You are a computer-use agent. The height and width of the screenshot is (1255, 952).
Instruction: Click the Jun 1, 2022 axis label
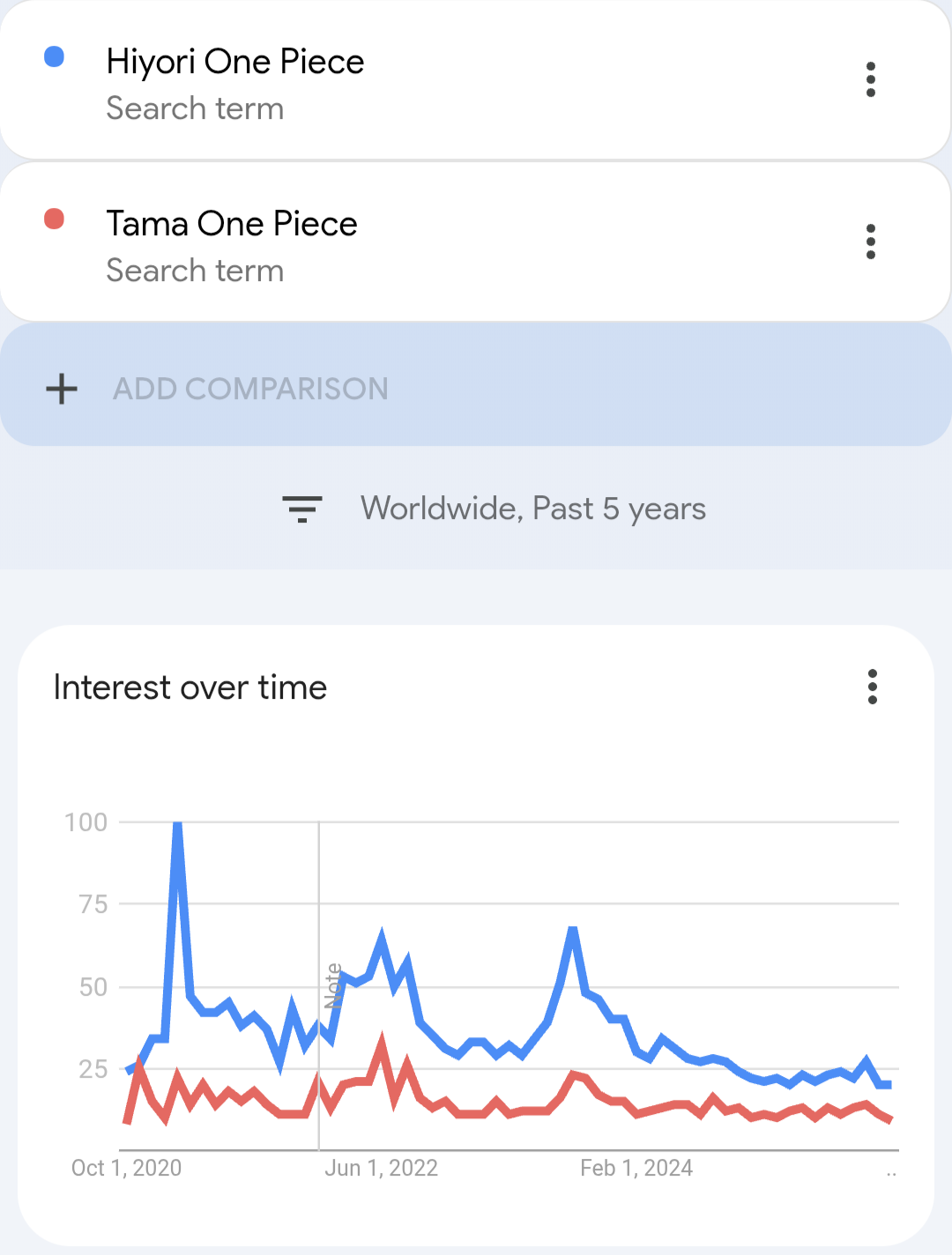coord(381,1168)
